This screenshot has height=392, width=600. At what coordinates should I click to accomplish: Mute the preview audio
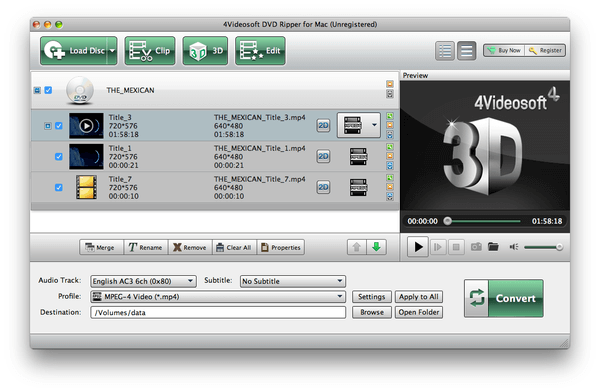coord(514,247)
